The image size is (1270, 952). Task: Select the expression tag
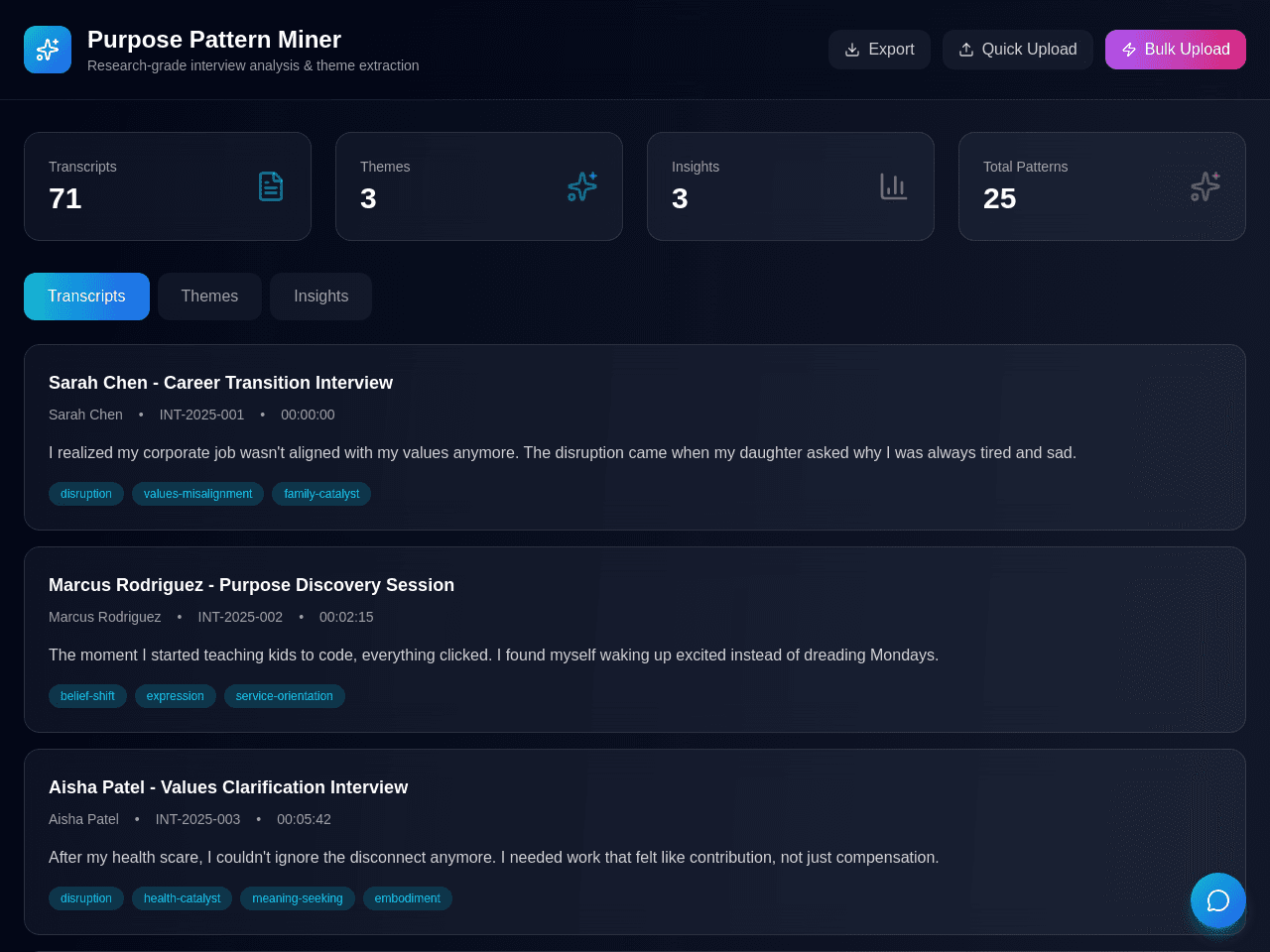click(175, 696)
